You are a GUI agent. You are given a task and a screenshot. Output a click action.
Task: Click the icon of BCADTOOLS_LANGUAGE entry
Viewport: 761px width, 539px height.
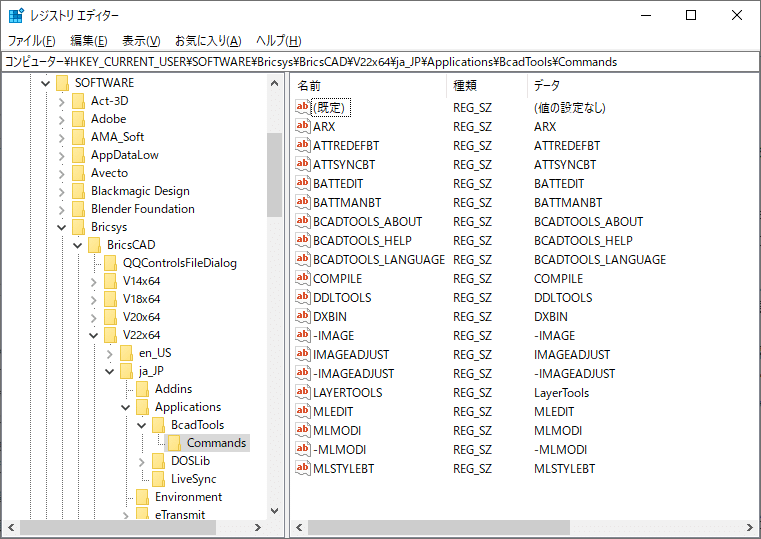click(x=302, y=259)
